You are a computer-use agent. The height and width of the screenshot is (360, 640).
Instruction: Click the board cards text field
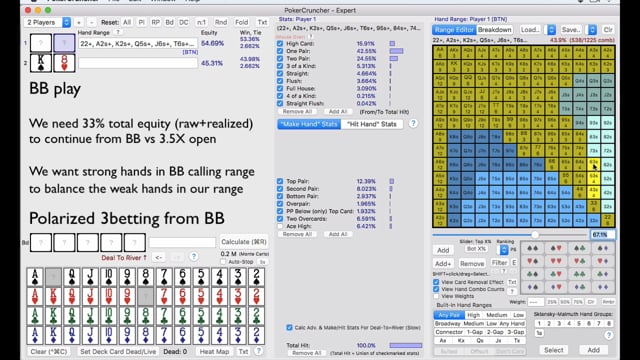coord(182,243)
